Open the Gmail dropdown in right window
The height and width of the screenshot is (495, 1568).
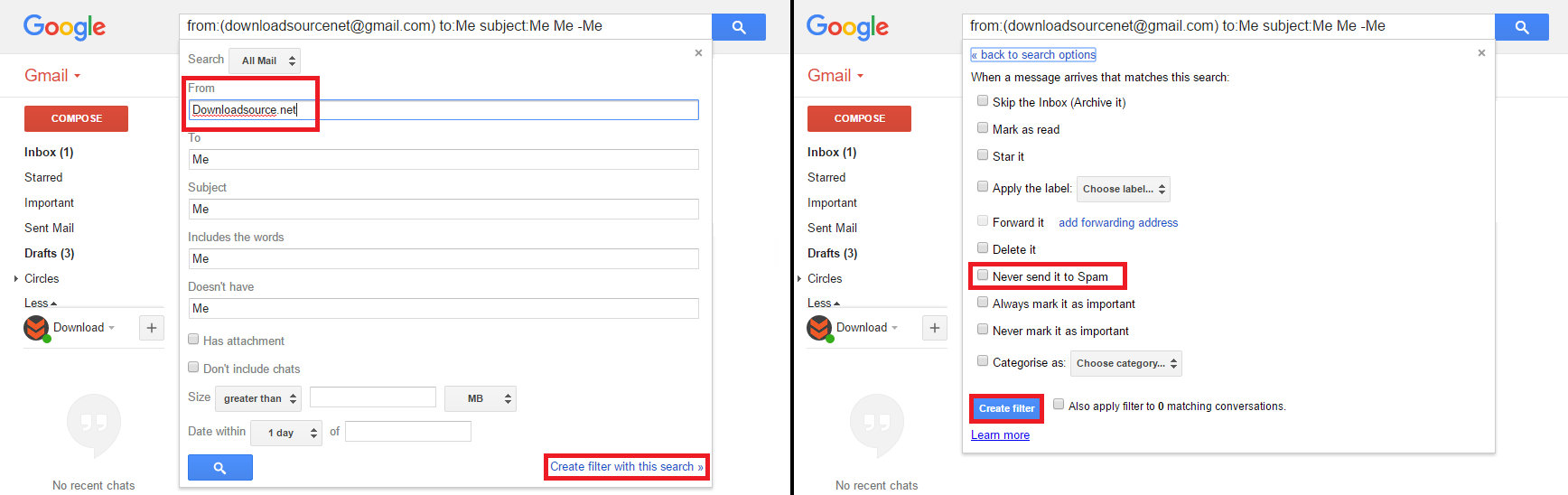click(835, 76)
